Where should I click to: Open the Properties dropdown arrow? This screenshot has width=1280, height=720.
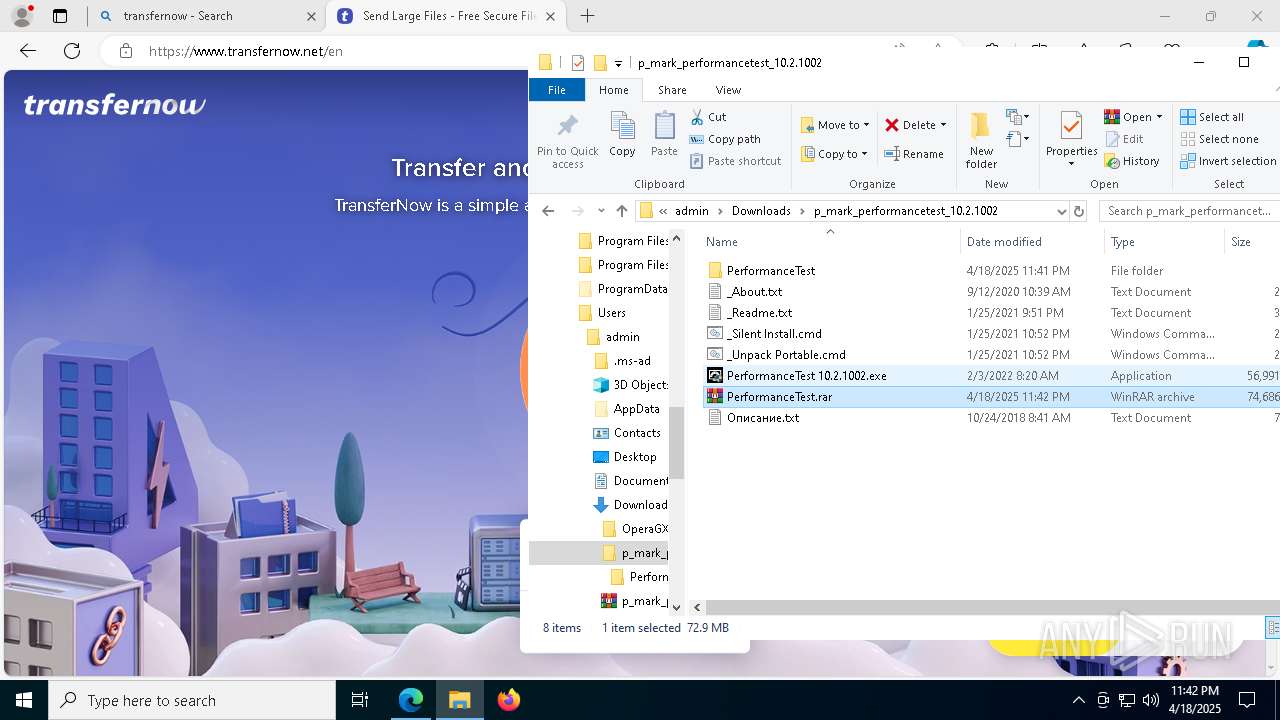tap(1071, 164)
